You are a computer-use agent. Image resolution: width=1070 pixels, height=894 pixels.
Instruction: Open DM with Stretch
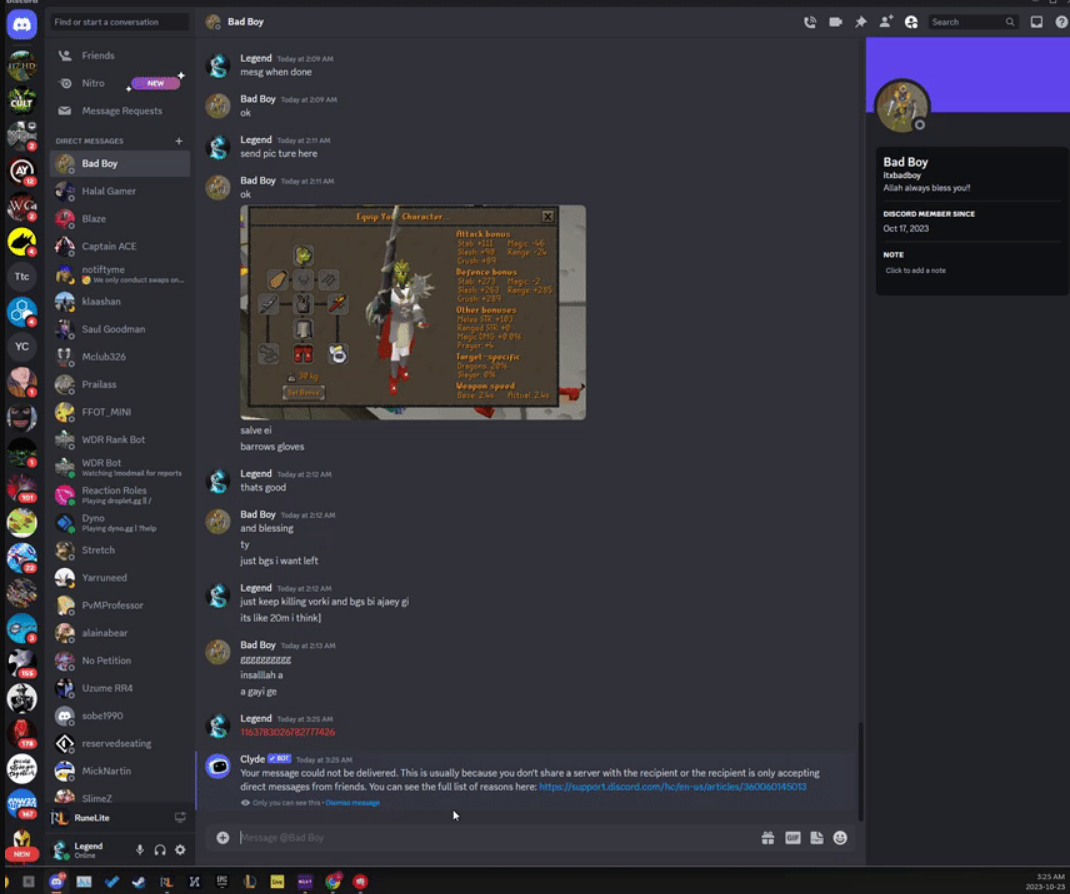(120, 550)
